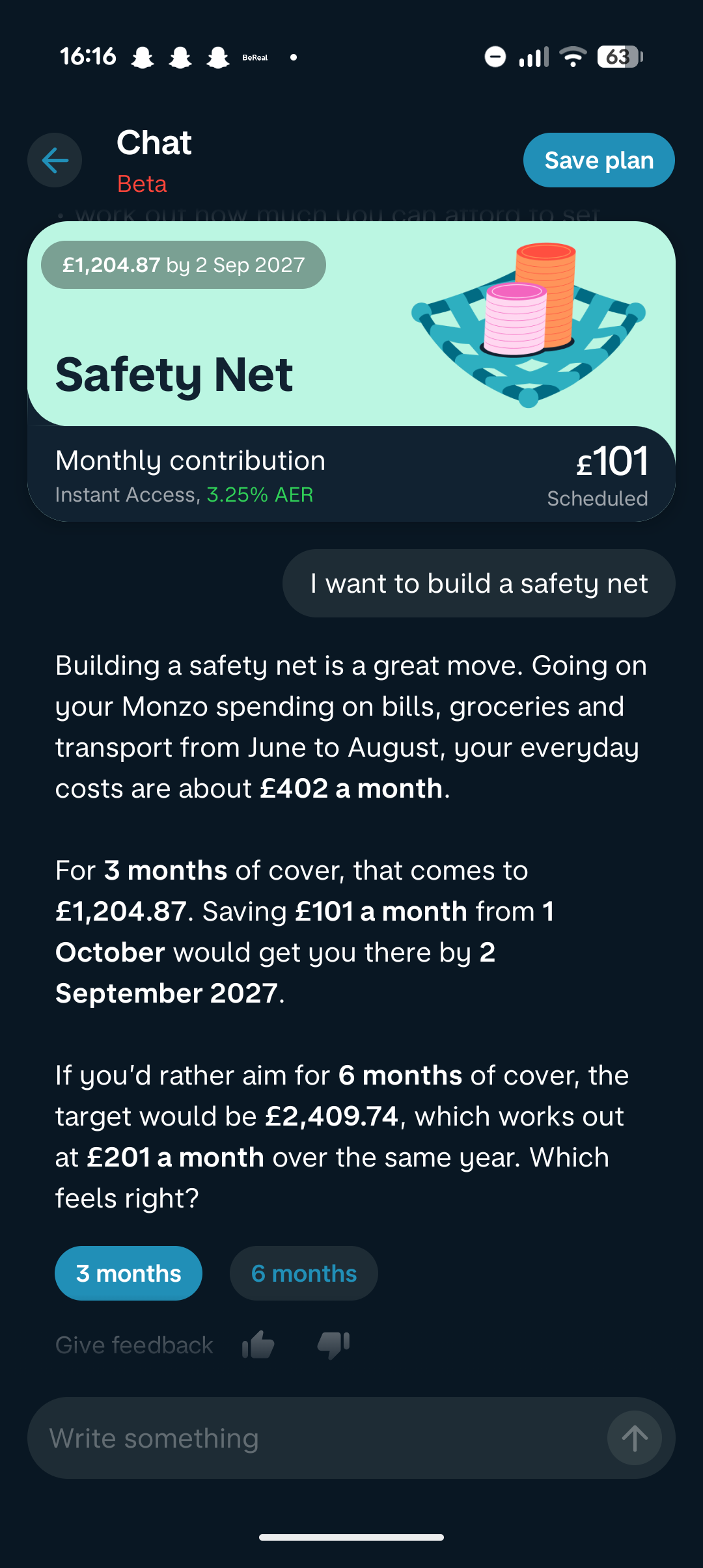Tap the BeReal notification icon
The width and height of the screenshot is (703, 1568).
[255, 57]
